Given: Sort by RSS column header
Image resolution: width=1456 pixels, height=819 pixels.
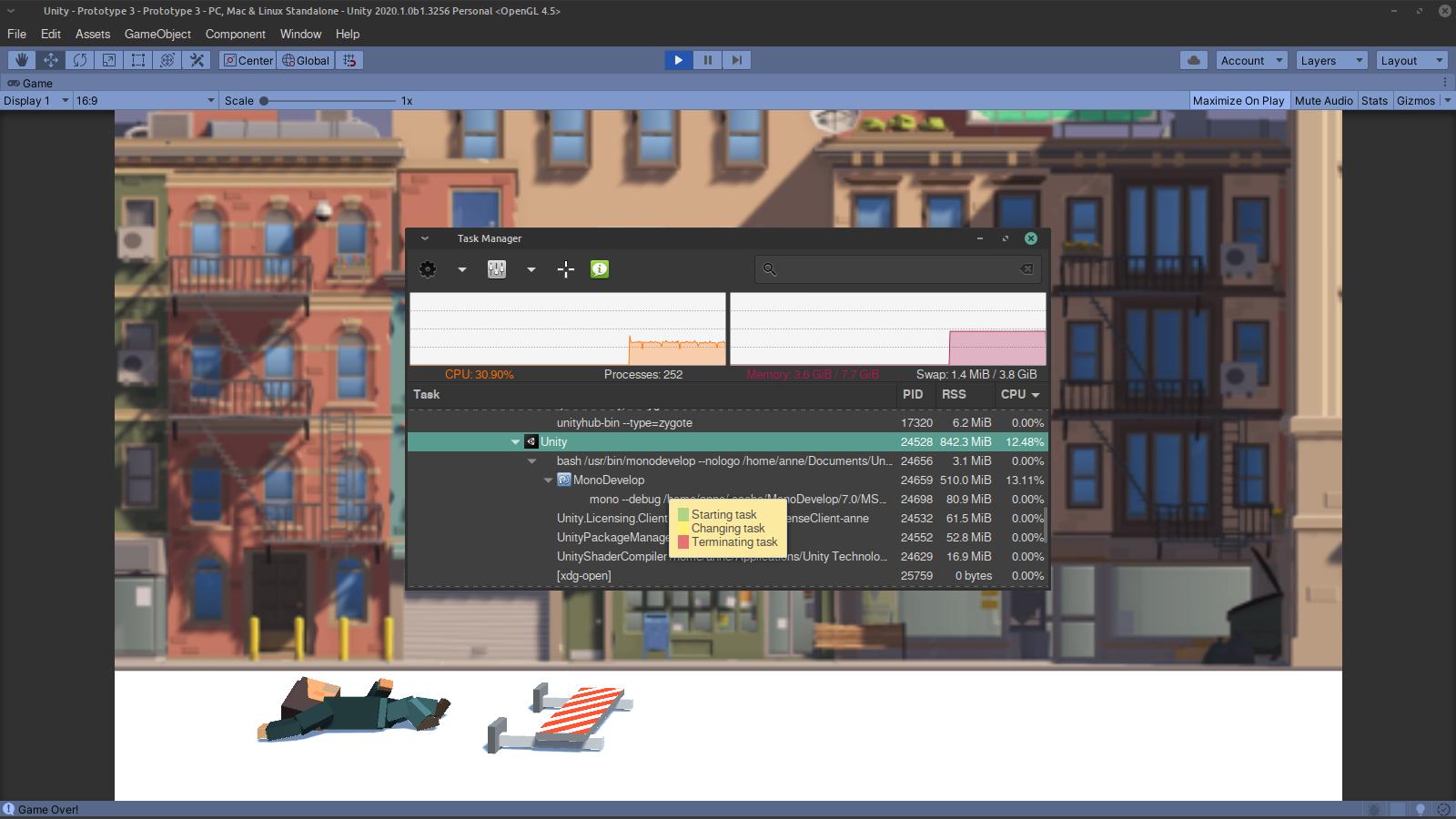Looking at the screenshot, I should 966,394.
